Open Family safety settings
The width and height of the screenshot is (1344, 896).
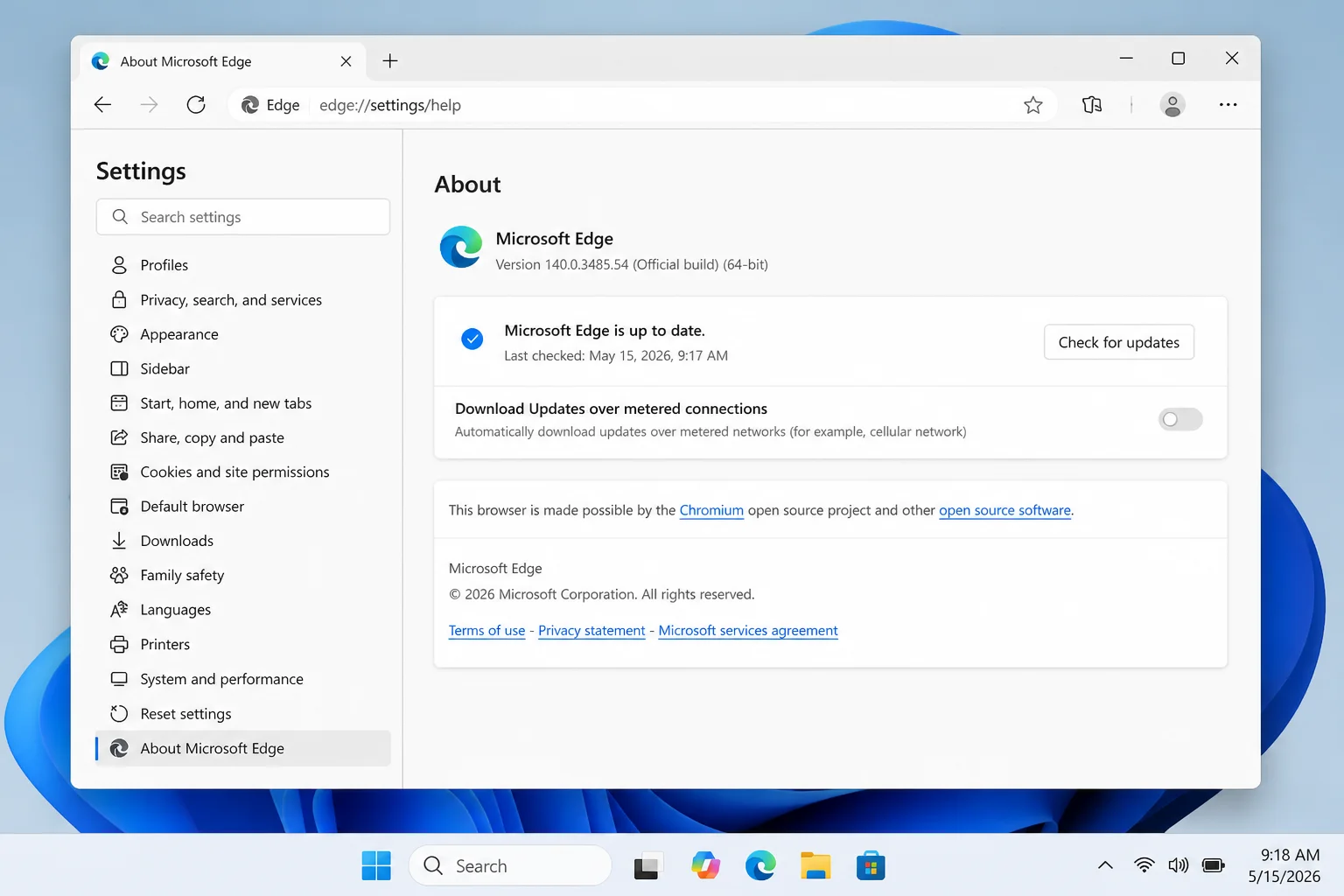click(x=243, y=575)
